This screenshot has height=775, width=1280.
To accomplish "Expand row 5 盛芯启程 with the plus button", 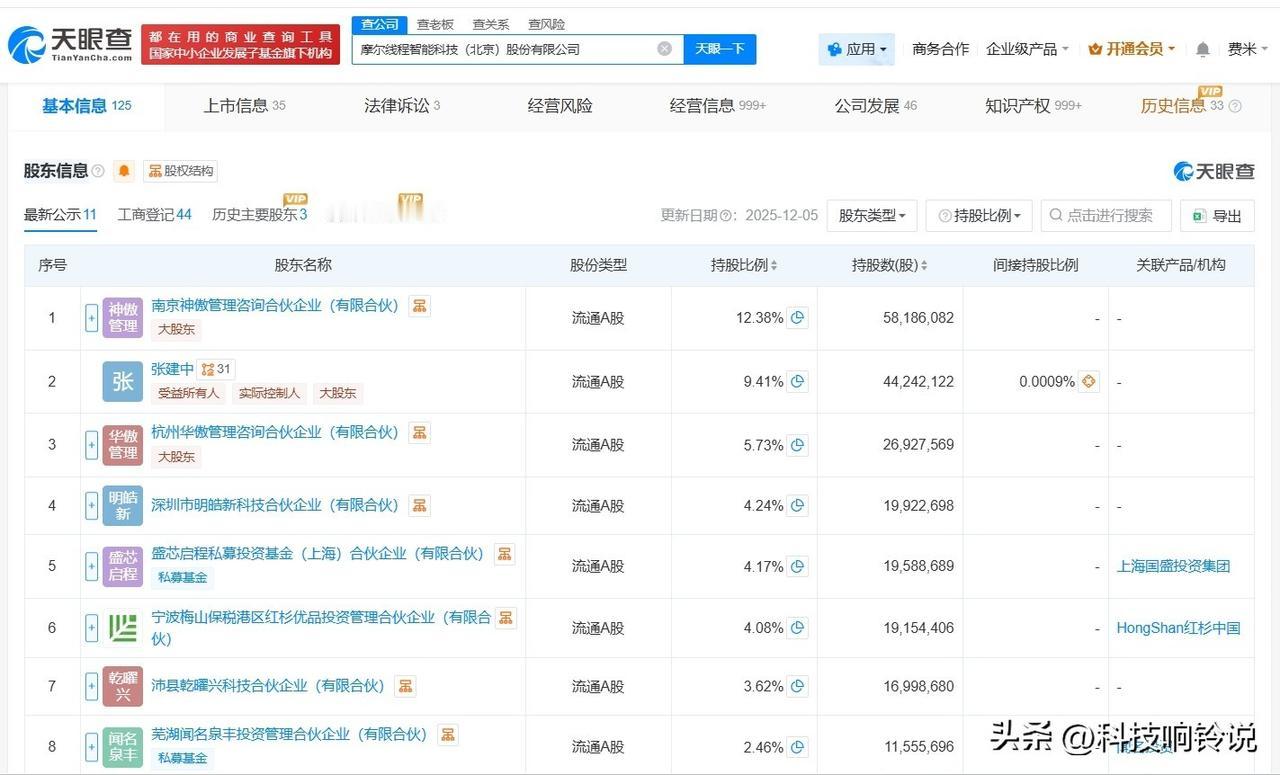I will click(91, 566).
